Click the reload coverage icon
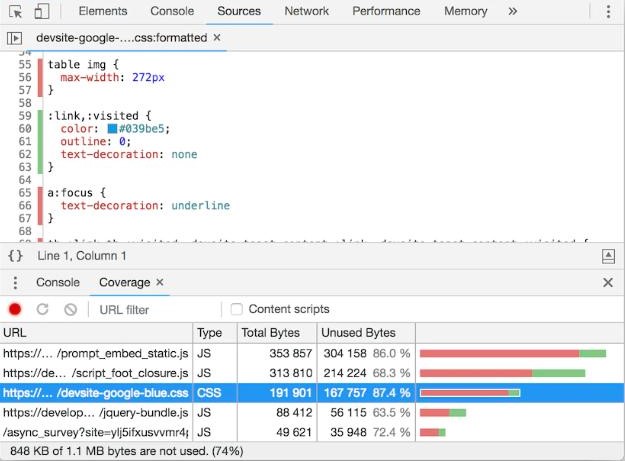The width and height of the screenshot is (625, 461). (42, 309)
